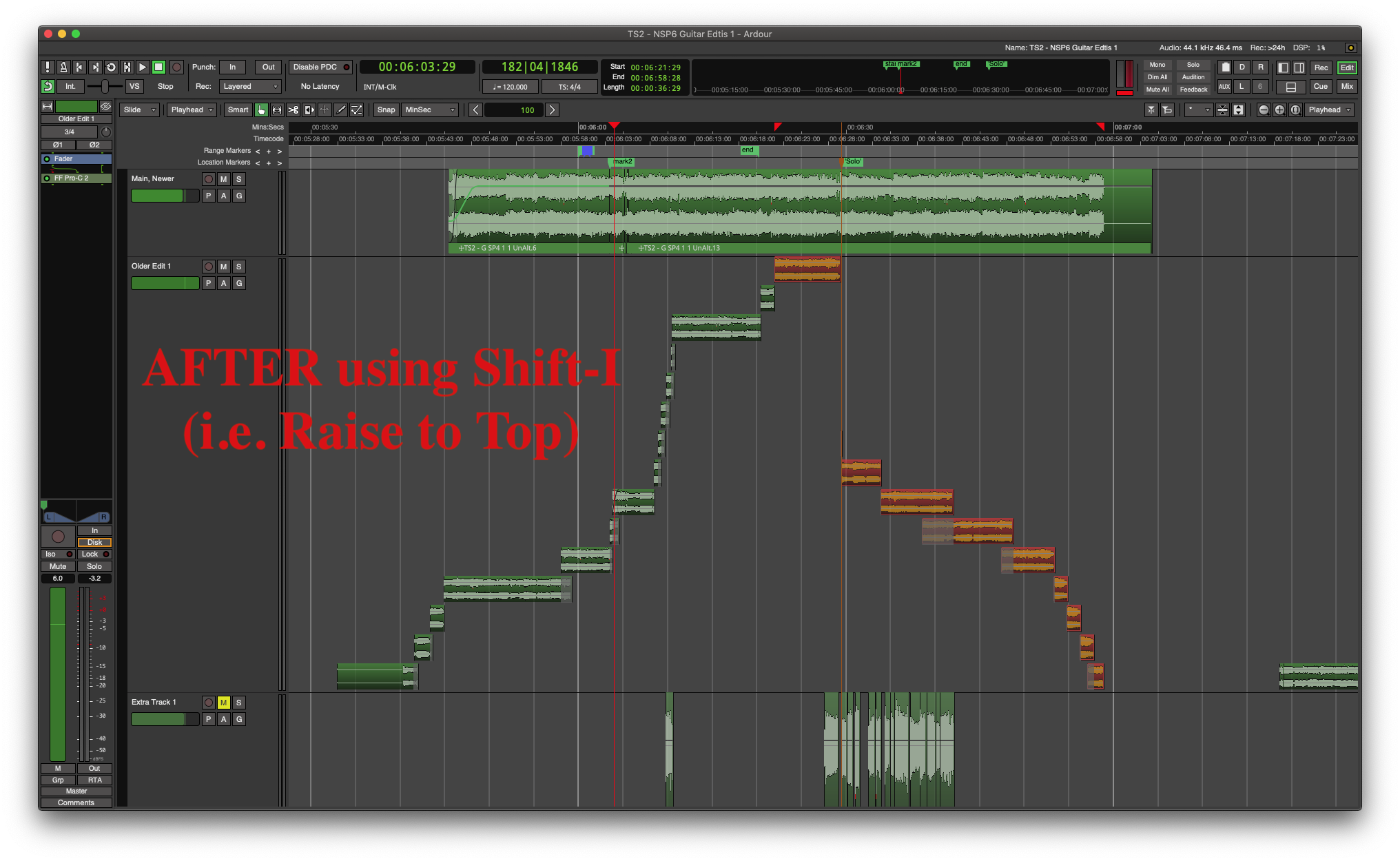Click the zoom to session icon
This screenshot has width=1400, height=861.
point(1295,110)
